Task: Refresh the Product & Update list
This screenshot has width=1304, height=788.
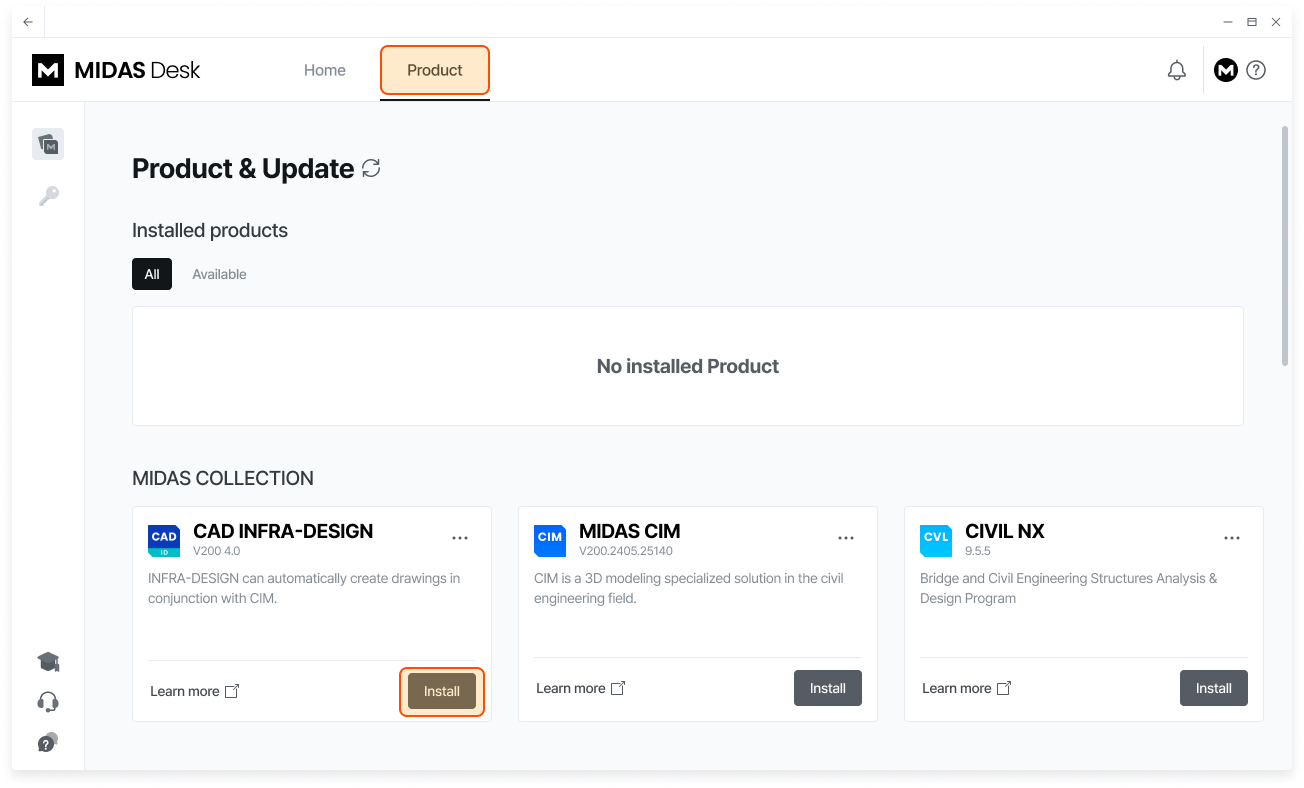Action: (371, 168)
